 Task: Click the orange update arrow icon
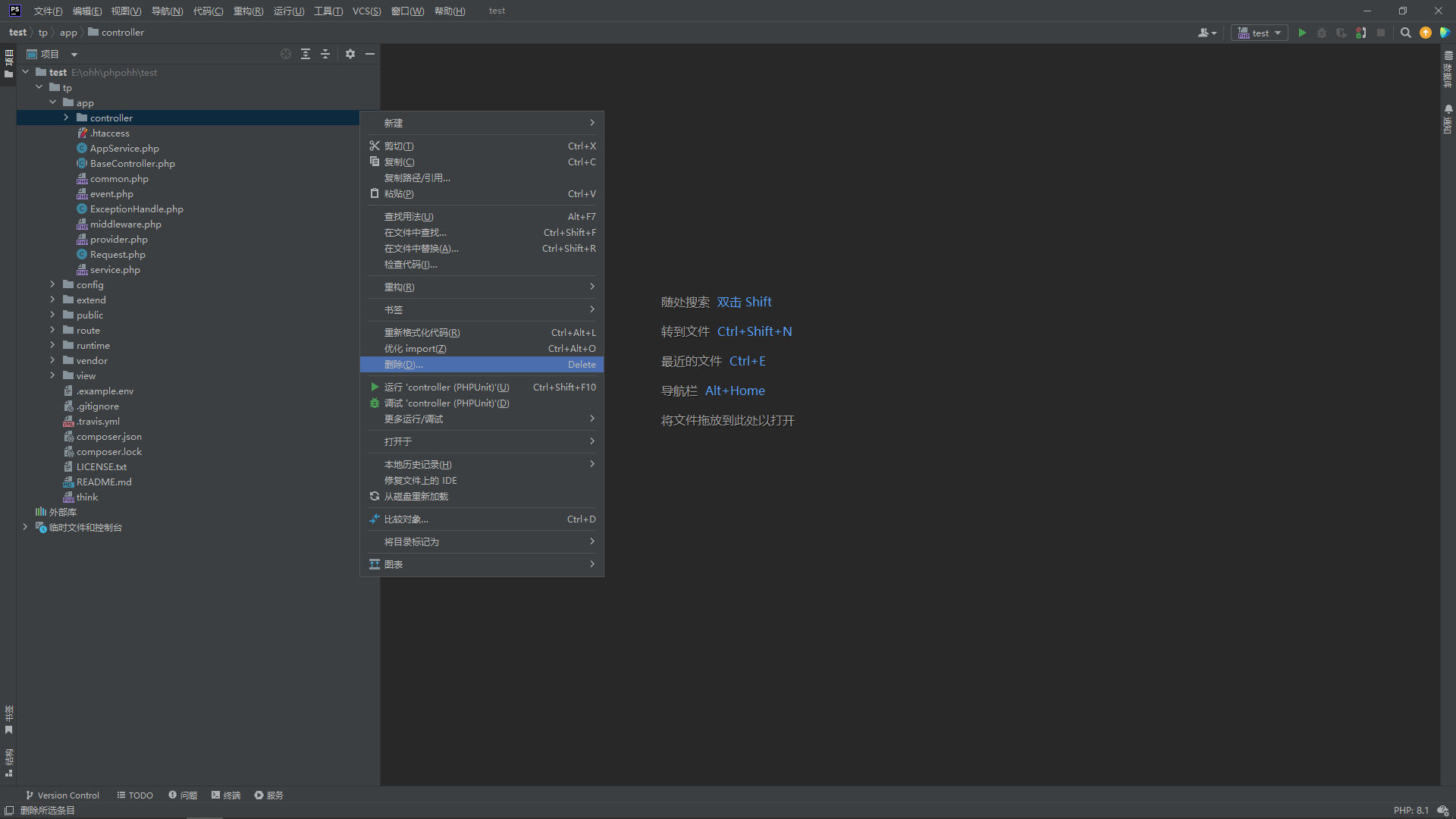[1426, 33]
